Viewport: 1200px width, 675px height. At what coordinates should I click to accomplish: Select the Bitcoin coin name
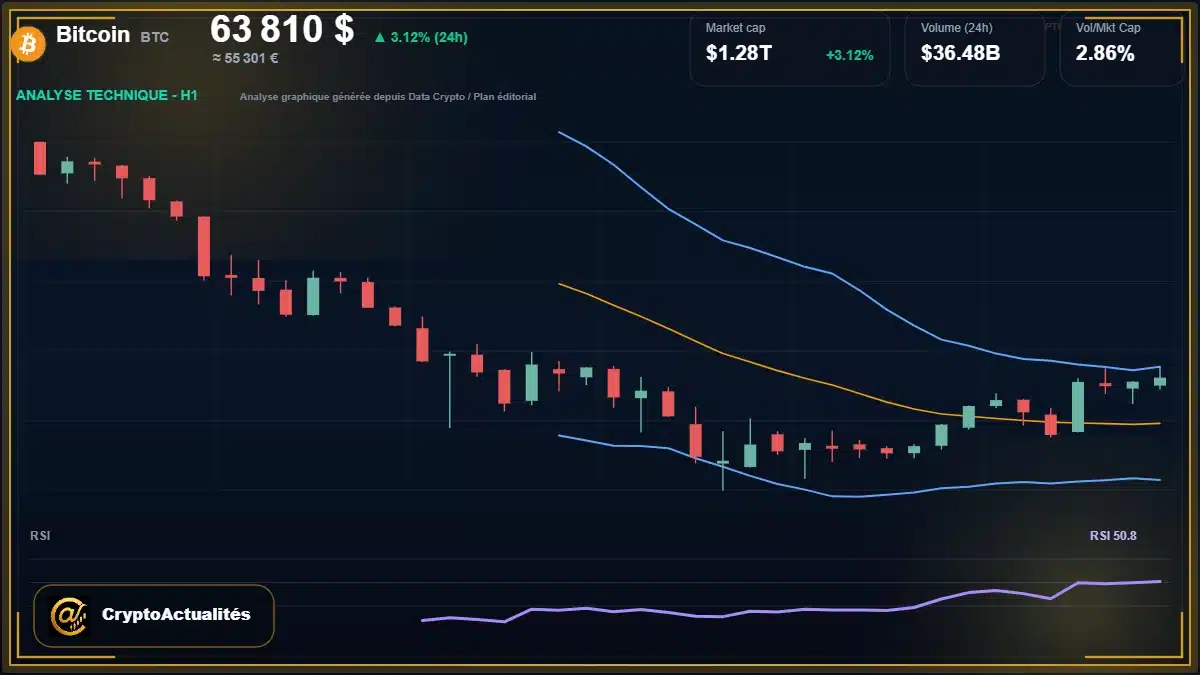93,35
